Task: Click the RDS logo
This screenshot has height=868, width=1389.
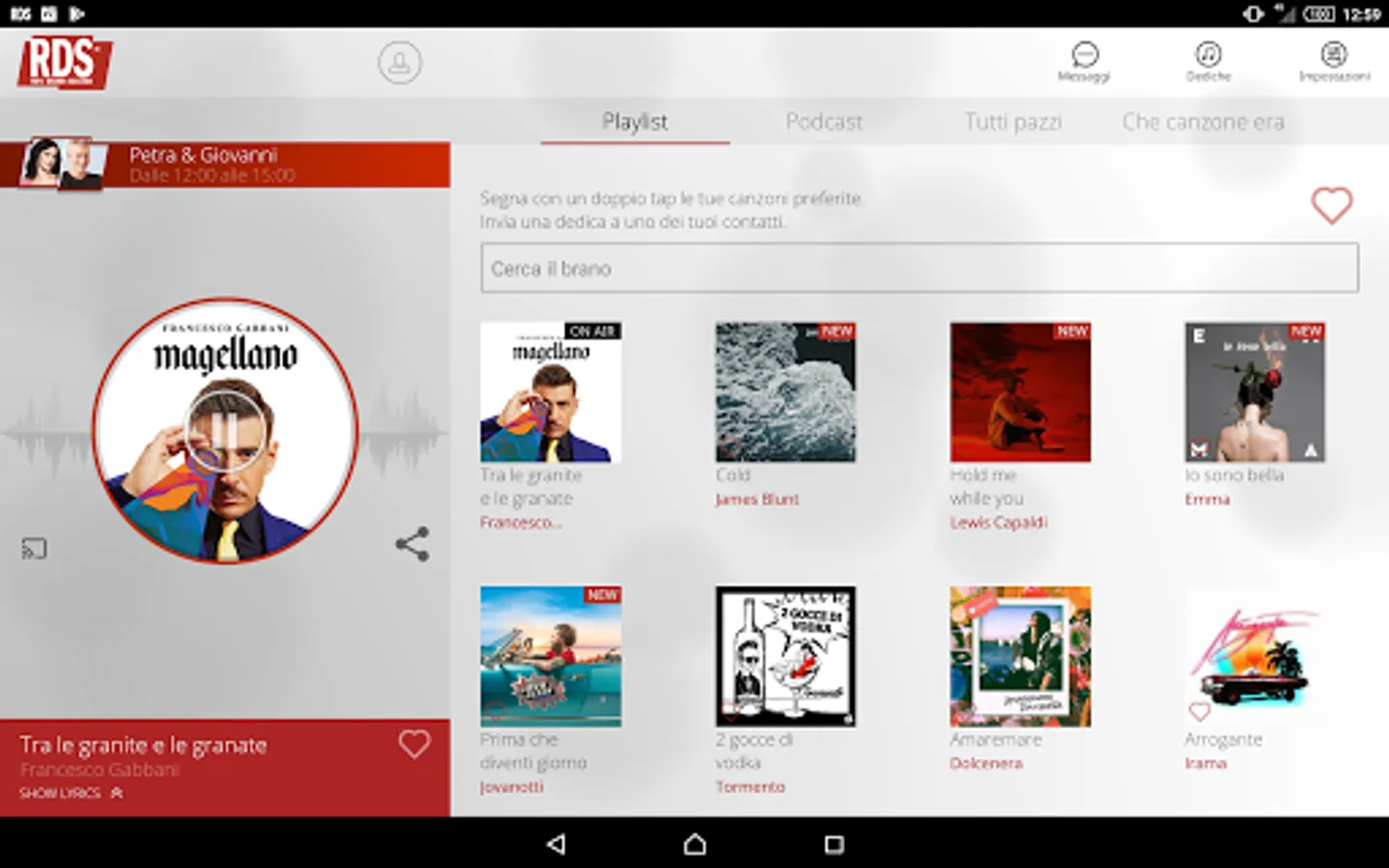Action: point(65,63)
